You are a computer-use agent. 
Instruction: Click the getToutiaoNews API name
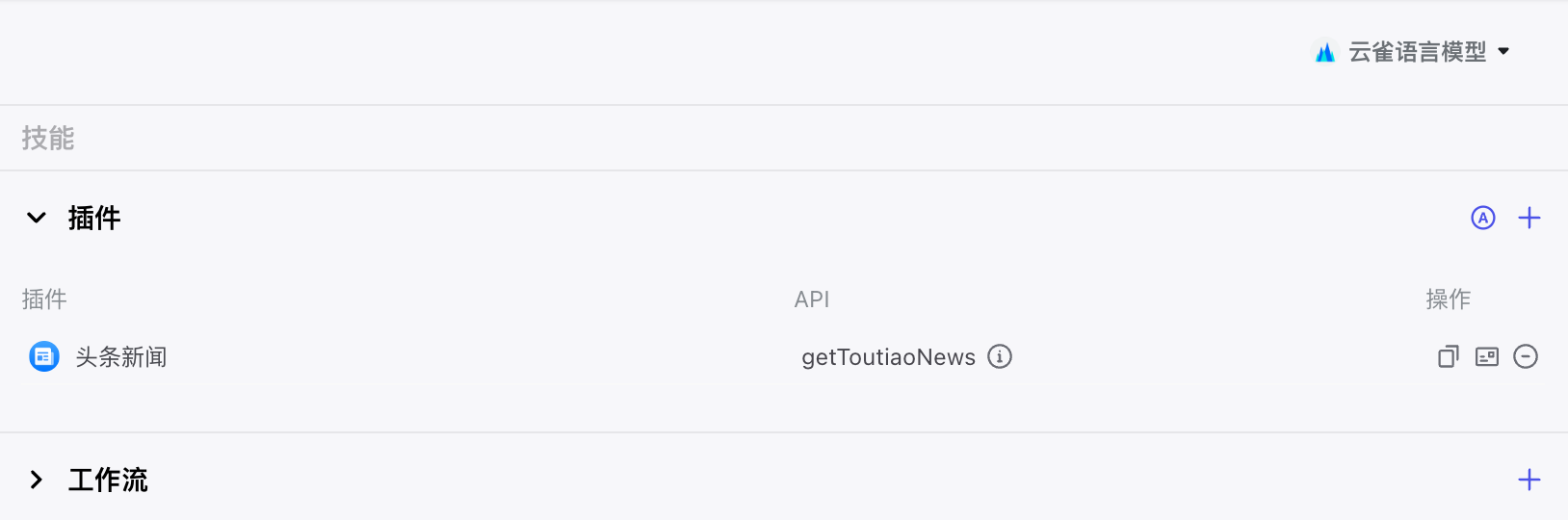(x=888, y=357)
